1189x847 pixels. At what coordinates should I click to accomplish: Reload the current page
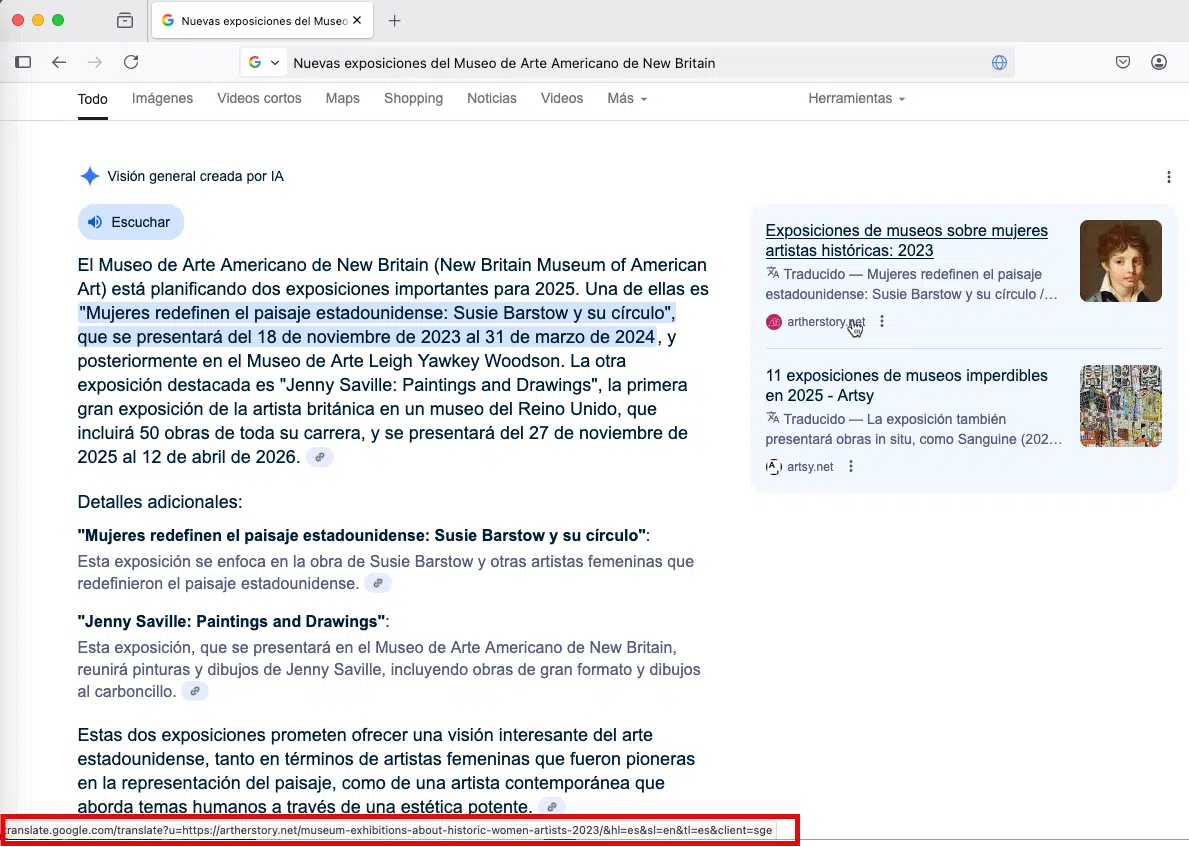click(131, 62)
